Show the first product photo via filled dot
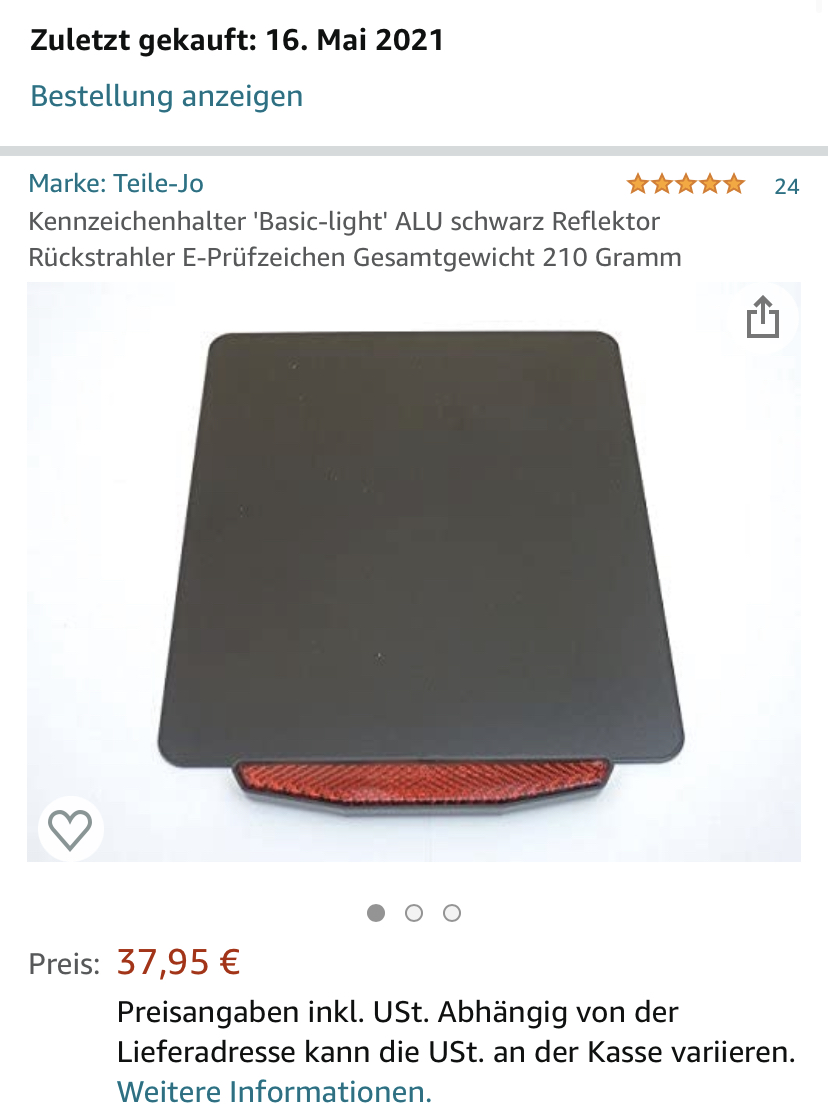The image size is (828, 1111). 376,913
